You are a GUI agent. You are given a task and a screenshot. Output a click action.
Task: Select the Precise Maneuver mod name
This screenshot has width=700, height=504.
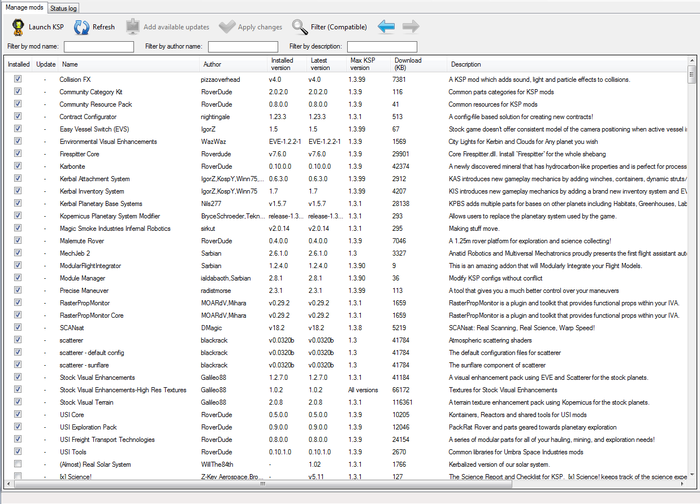point(84,291)
